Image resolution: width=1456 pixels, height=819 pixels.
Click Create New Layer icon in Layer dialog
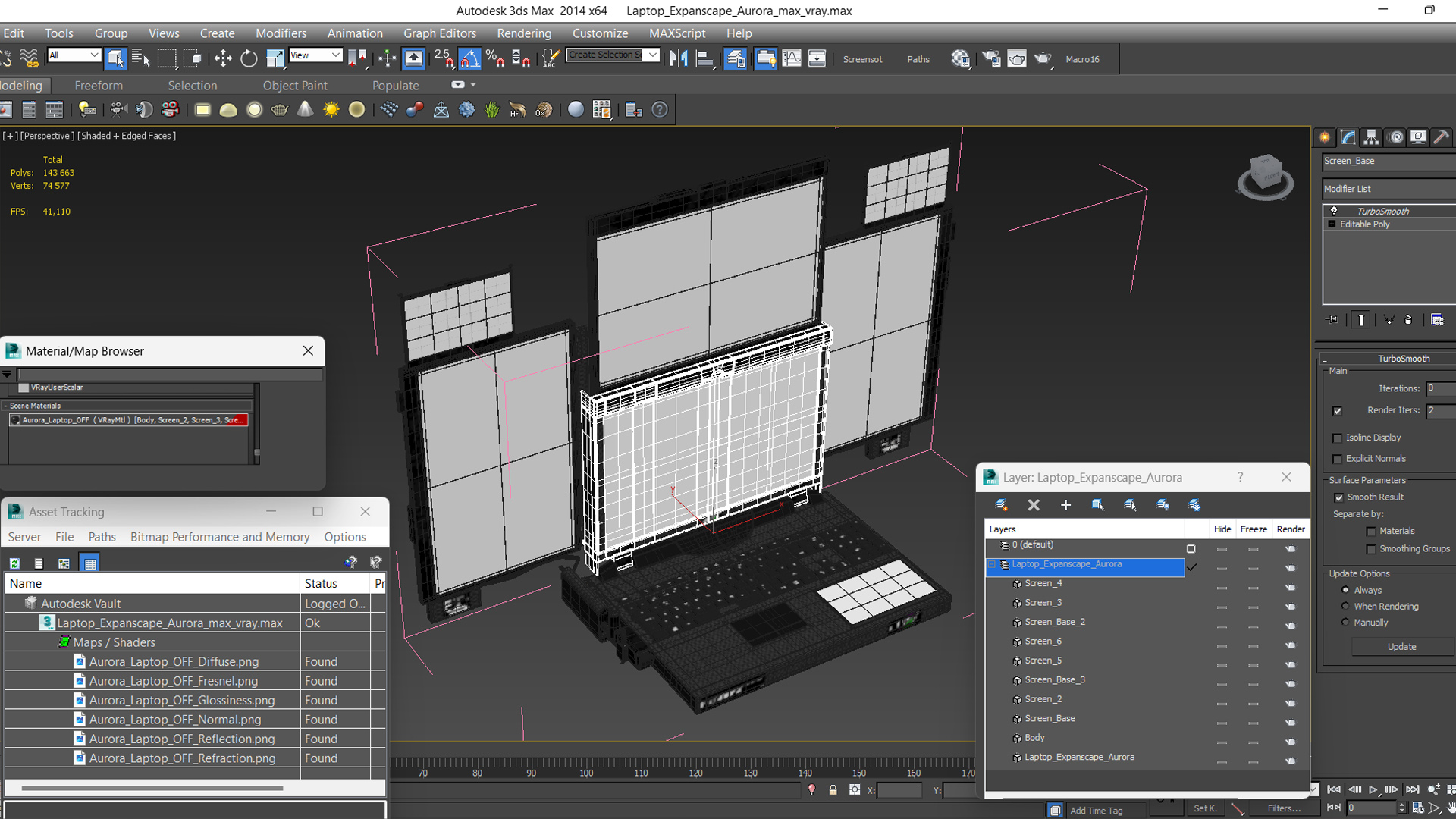[1001, 505]
